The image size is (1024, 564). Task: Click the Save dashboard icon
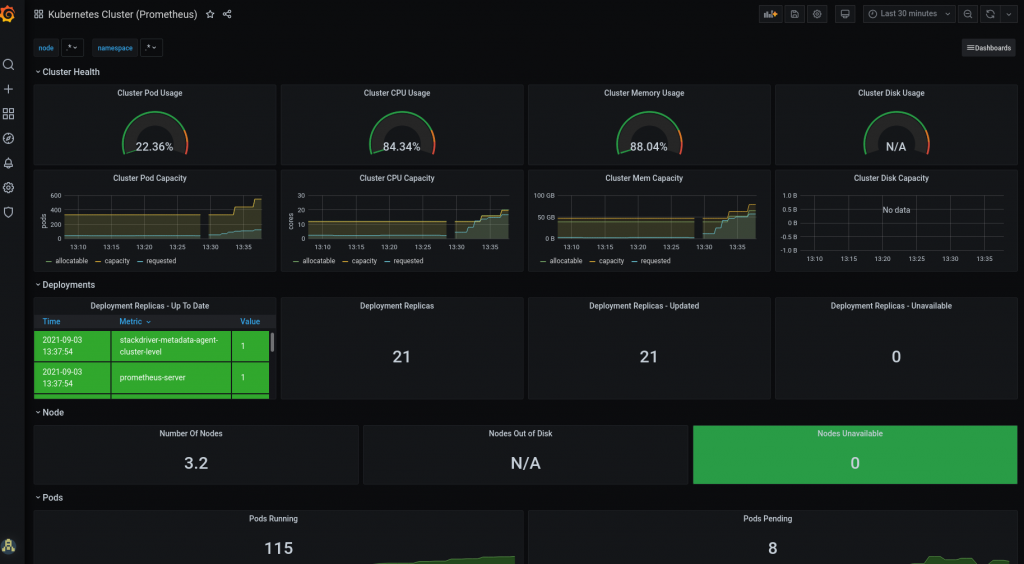[x=794, y=14]
